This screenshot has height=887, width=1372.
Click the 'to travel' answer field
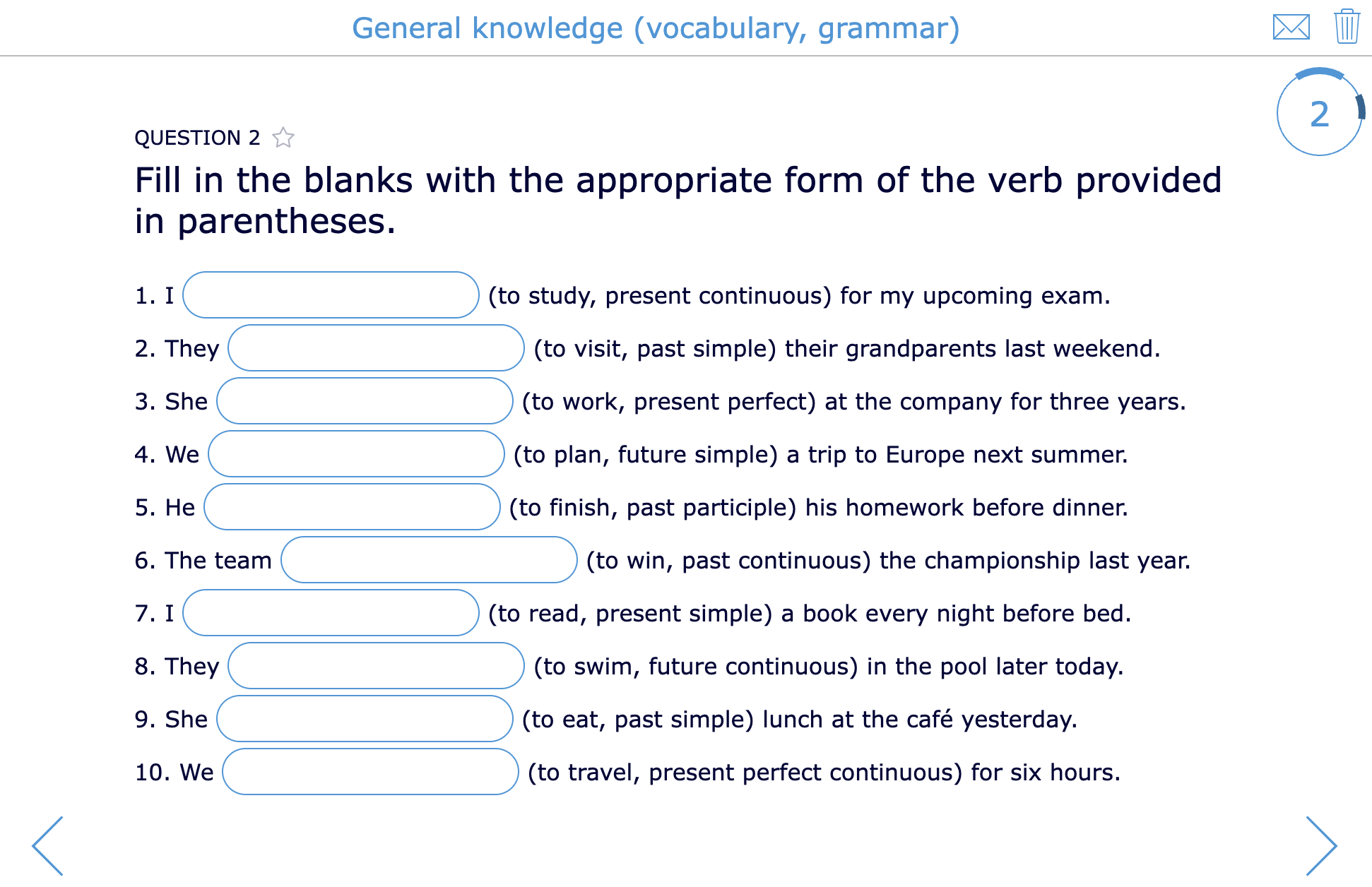tap(370, 772)
